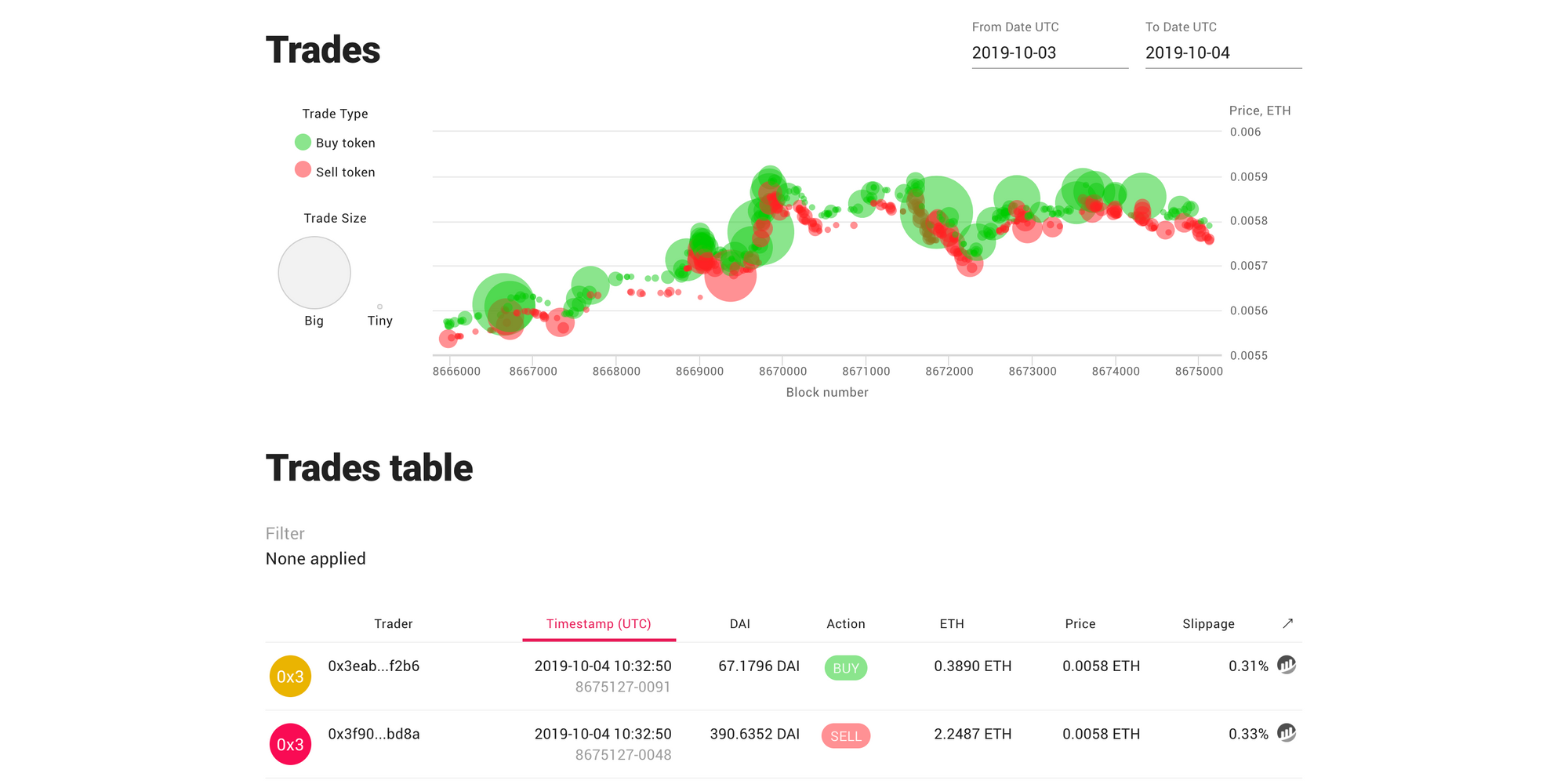This screenshot has height=784, width=1568.
Task: Sort table by Slippage column
Action: pyautogui.click(x=1207, y=623)
